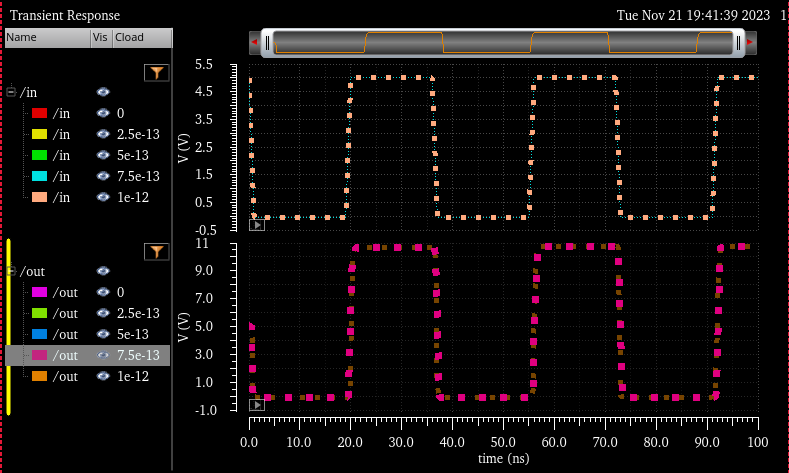789x473 pixels.
Task: Click the play icon in the output plot corner
Action: tap(257, 404)
